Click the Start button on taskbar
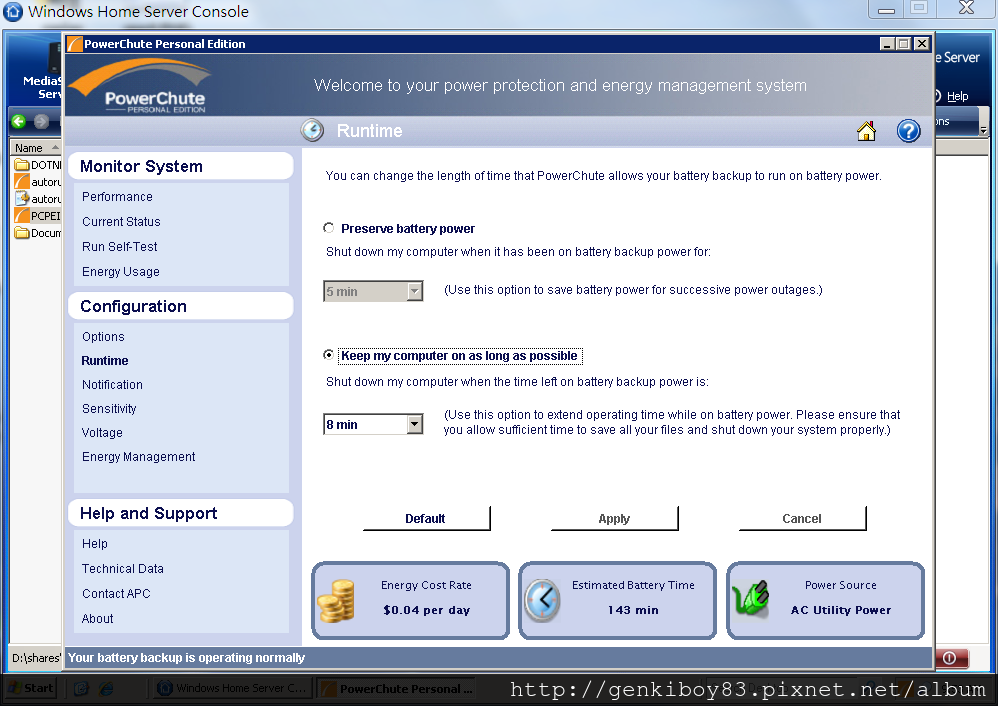The image size is (998, 706). point(31,688)
